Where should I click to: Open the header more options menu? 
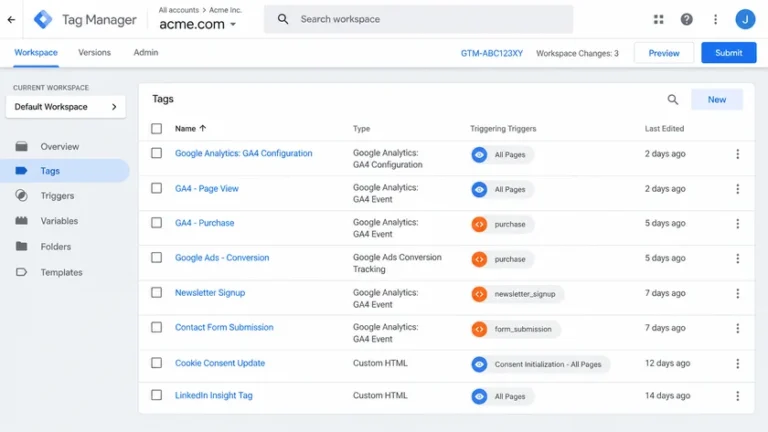(x=715, y=19)
